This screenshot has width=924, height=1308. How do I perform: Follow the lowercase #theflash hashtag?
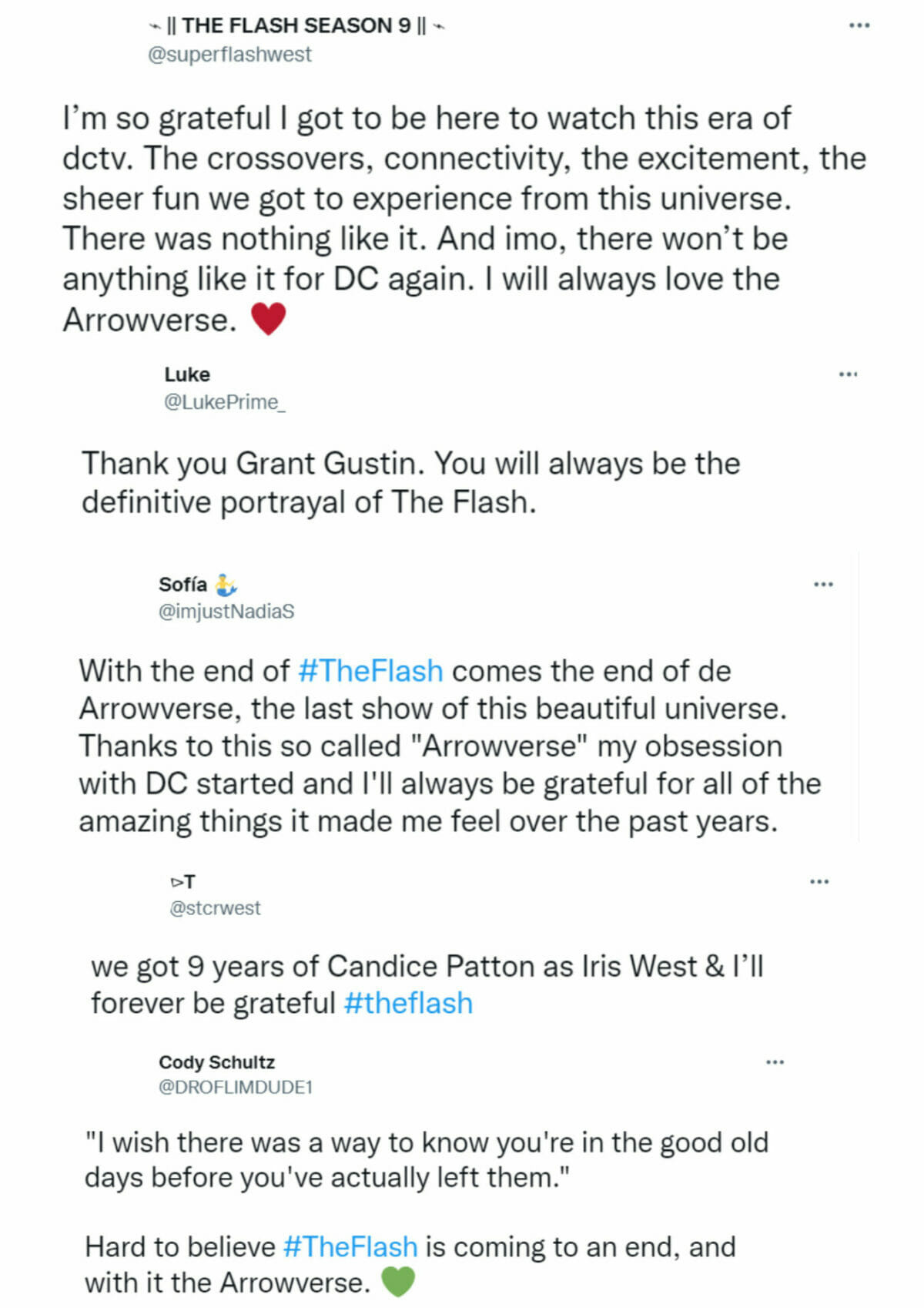[x=408, y=1004]
